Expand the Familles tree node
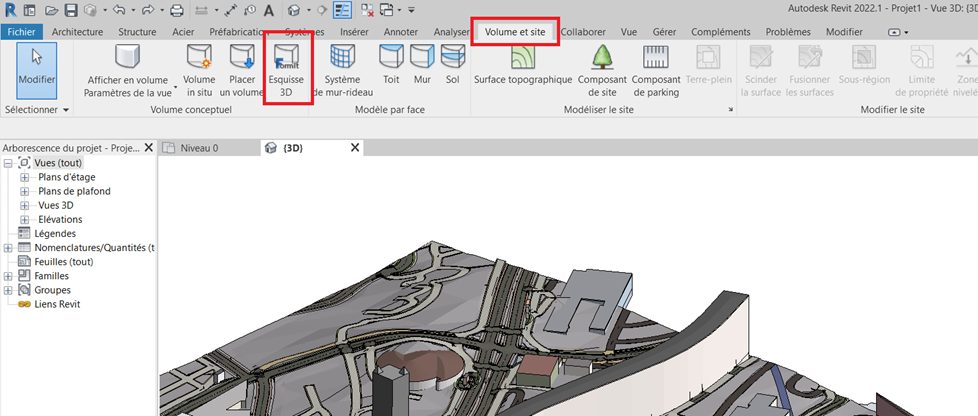This screenshot has height=416, width=978. (x=9, y=276)
